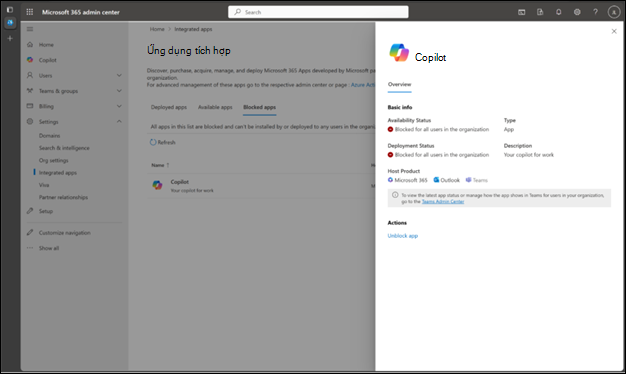Click the browser sidebar panel icon
The height and width of the screenshot is (374, 626).
(10, 10)
